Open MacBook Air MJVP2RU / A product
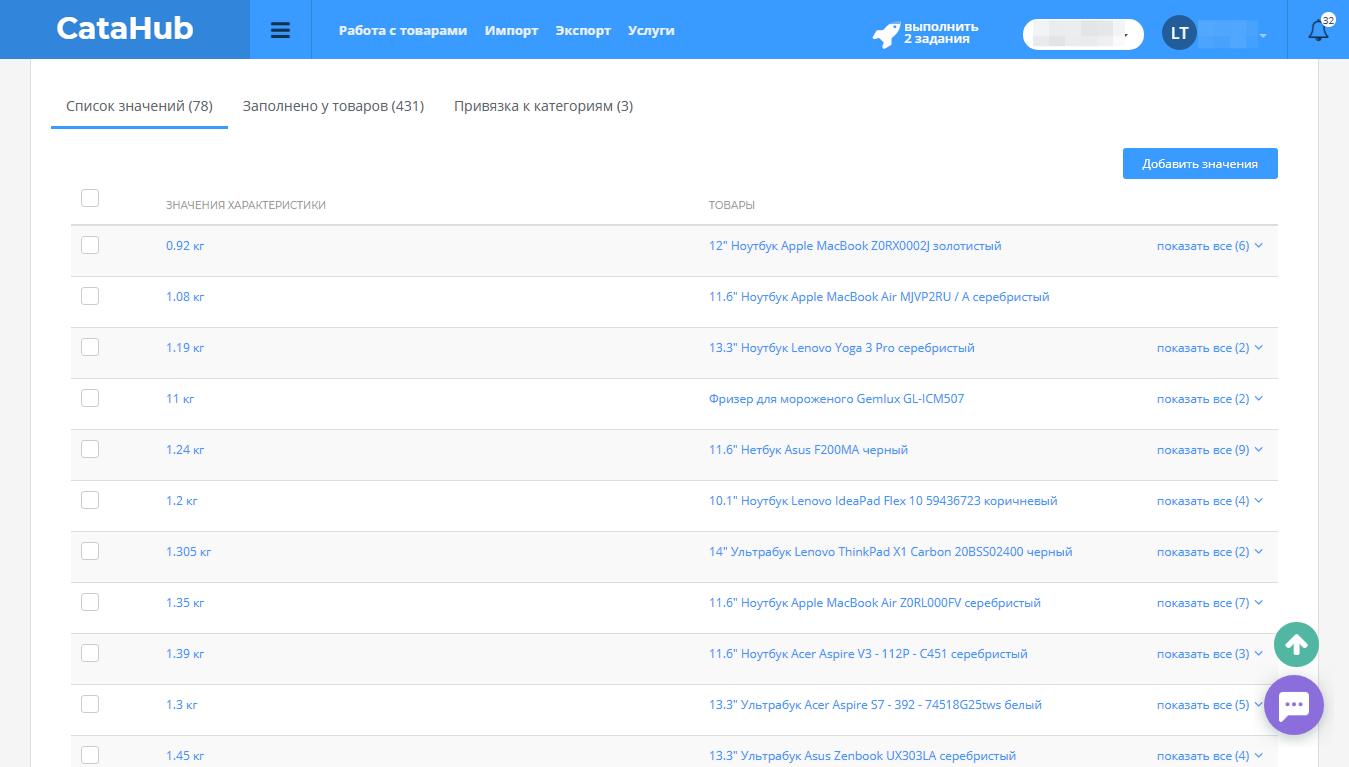 click(x=879, y=297)
